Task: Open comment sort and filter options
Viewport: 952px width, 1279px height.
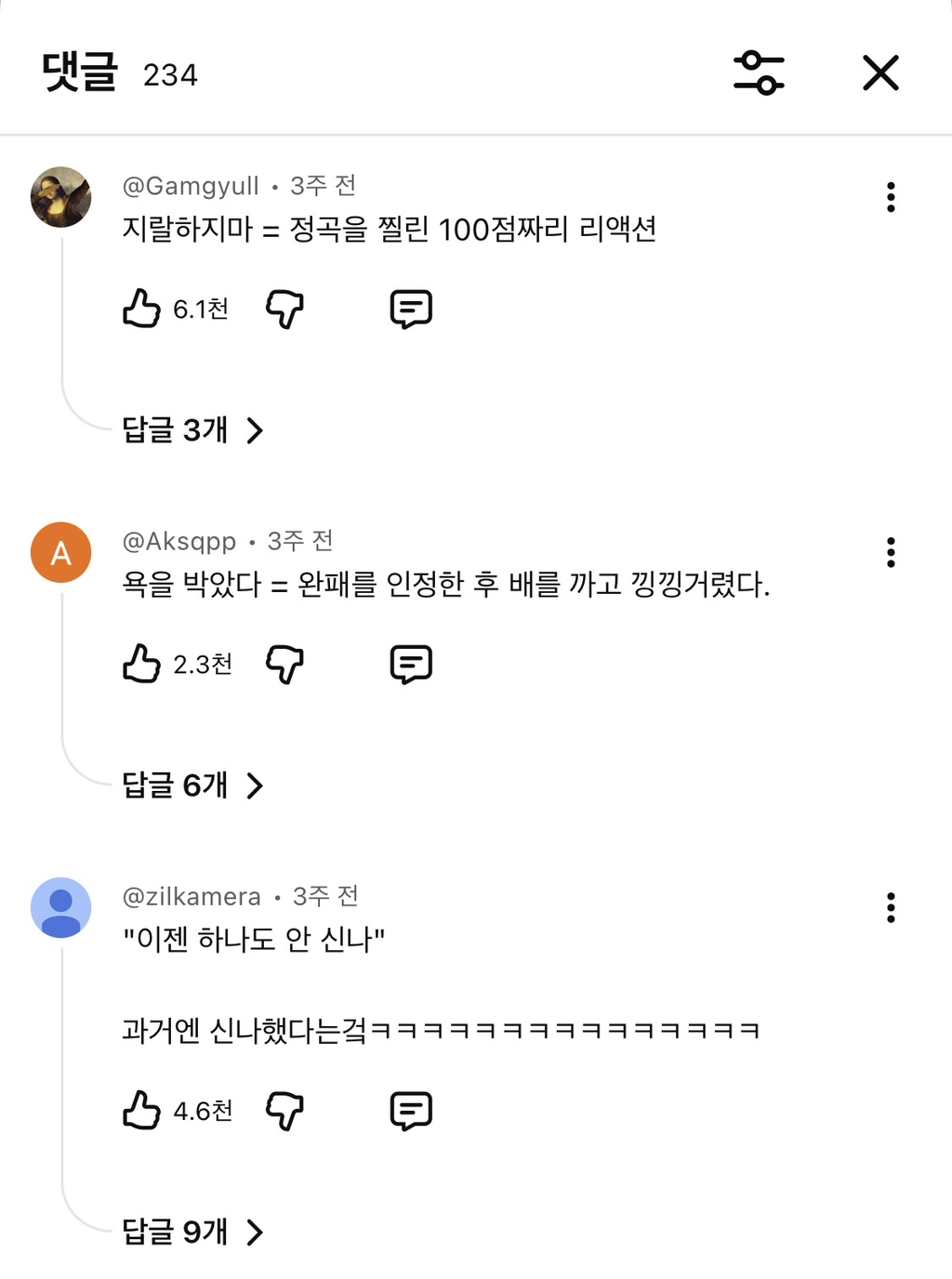Action: 759,73
